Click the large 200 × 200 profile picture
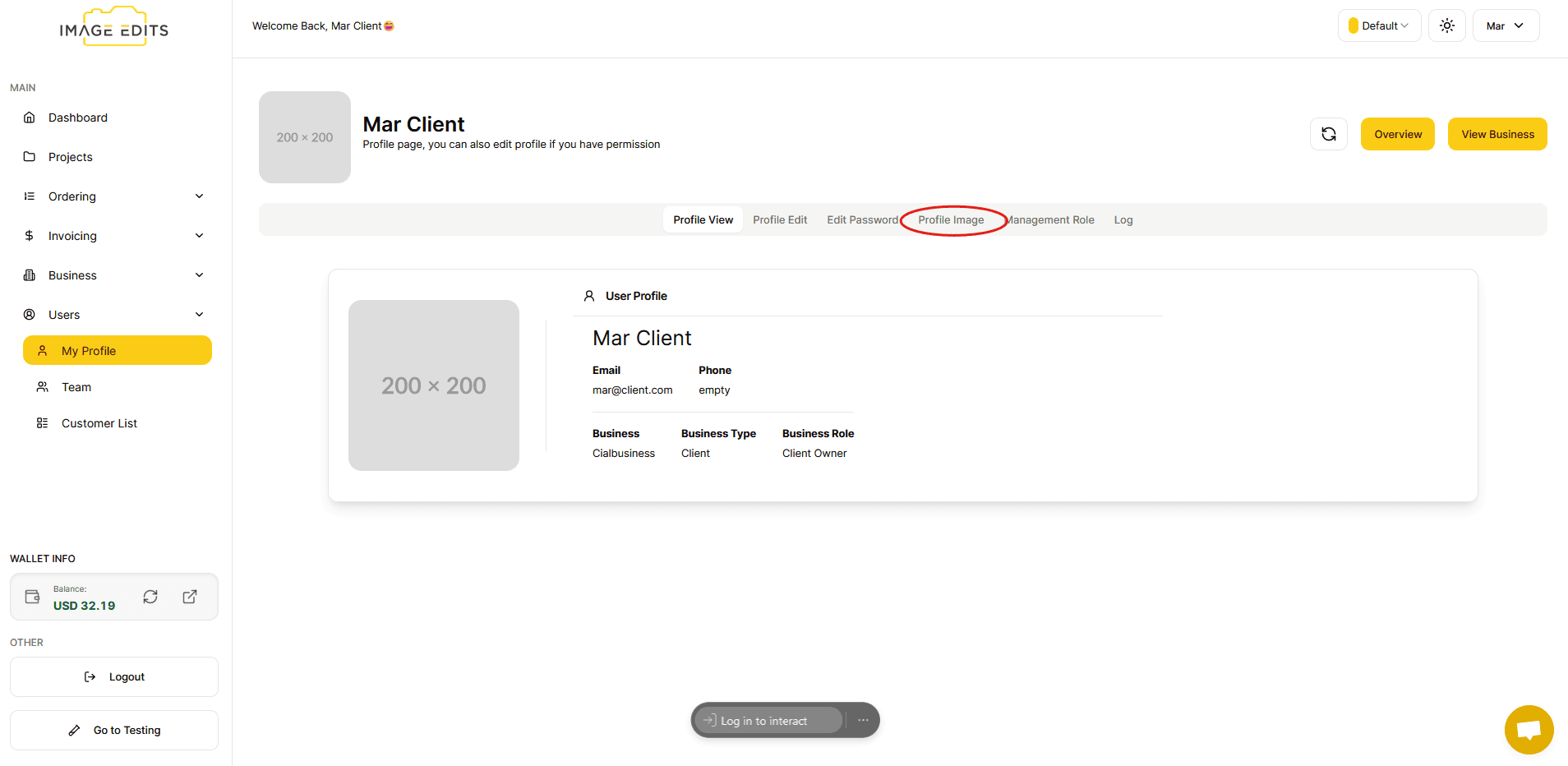Screen dimensions: 1568x766 click(434, 385)
